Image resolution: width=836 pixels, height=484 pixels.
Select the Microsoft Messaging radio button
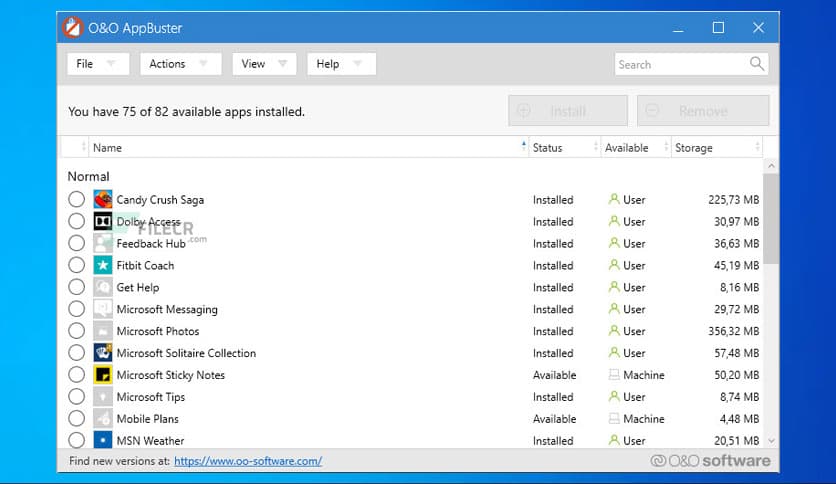pos(76,309)
